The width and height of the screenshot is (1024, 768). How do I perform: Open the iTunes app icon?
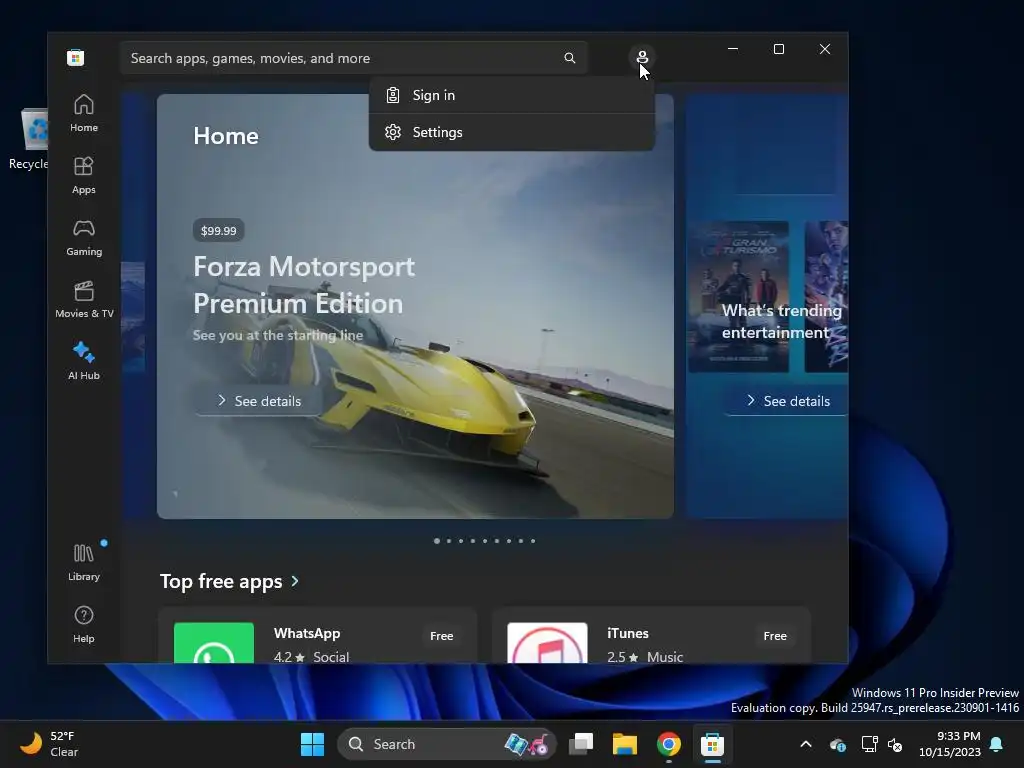pos(547,643)
